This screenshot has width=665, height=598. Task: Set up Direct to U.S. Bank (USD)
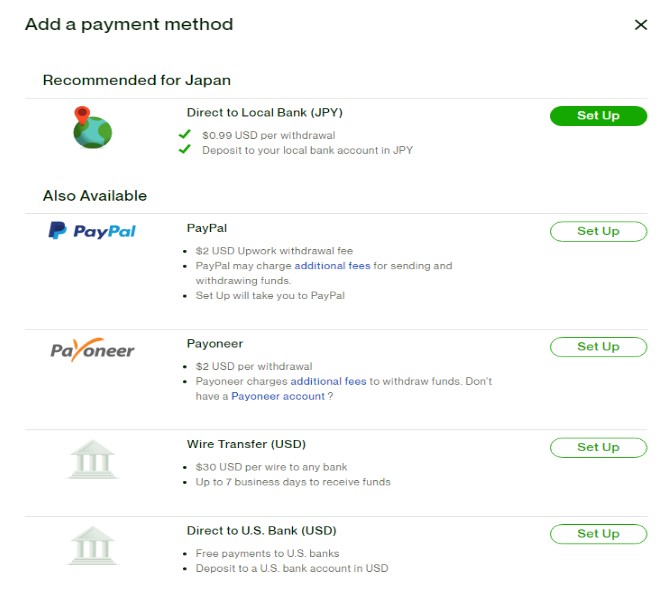point(598,534)
